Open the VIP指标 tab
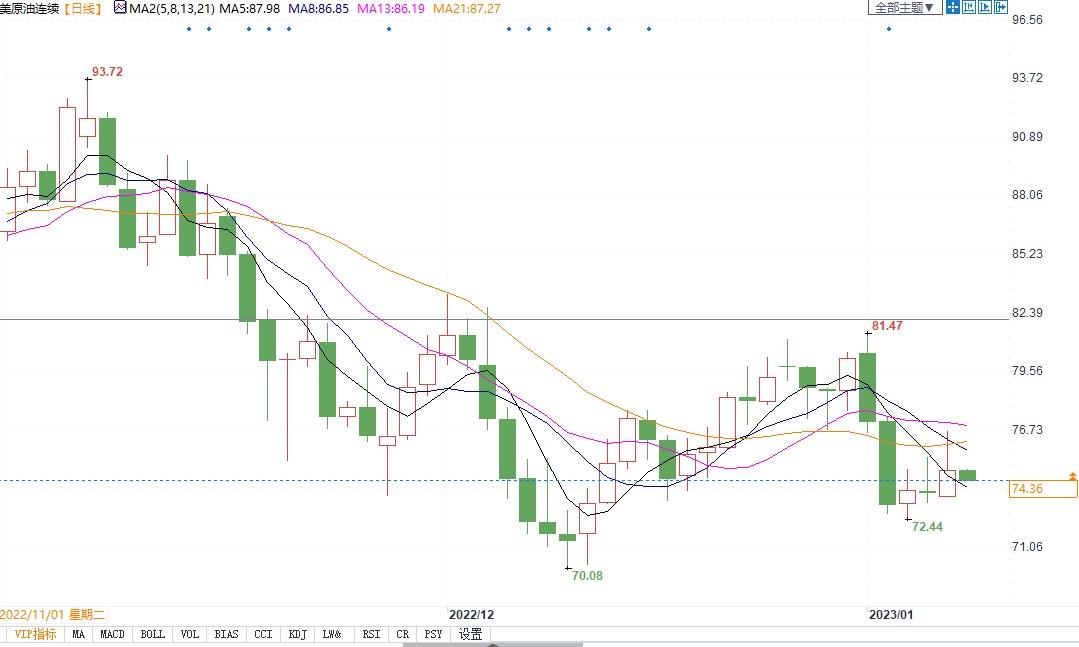 click(x=34, y=634)
